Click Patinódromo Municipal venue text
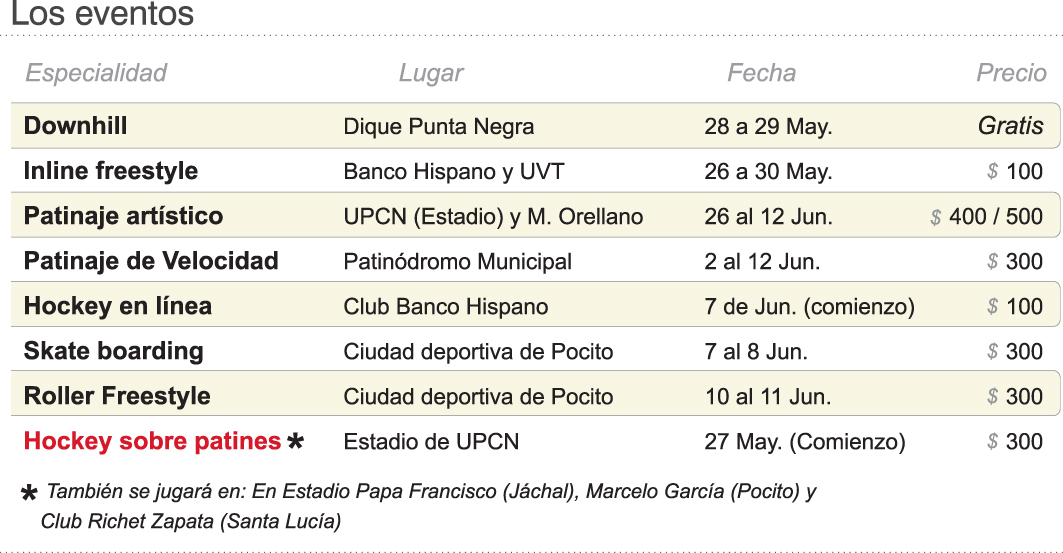 click(457, 262)
